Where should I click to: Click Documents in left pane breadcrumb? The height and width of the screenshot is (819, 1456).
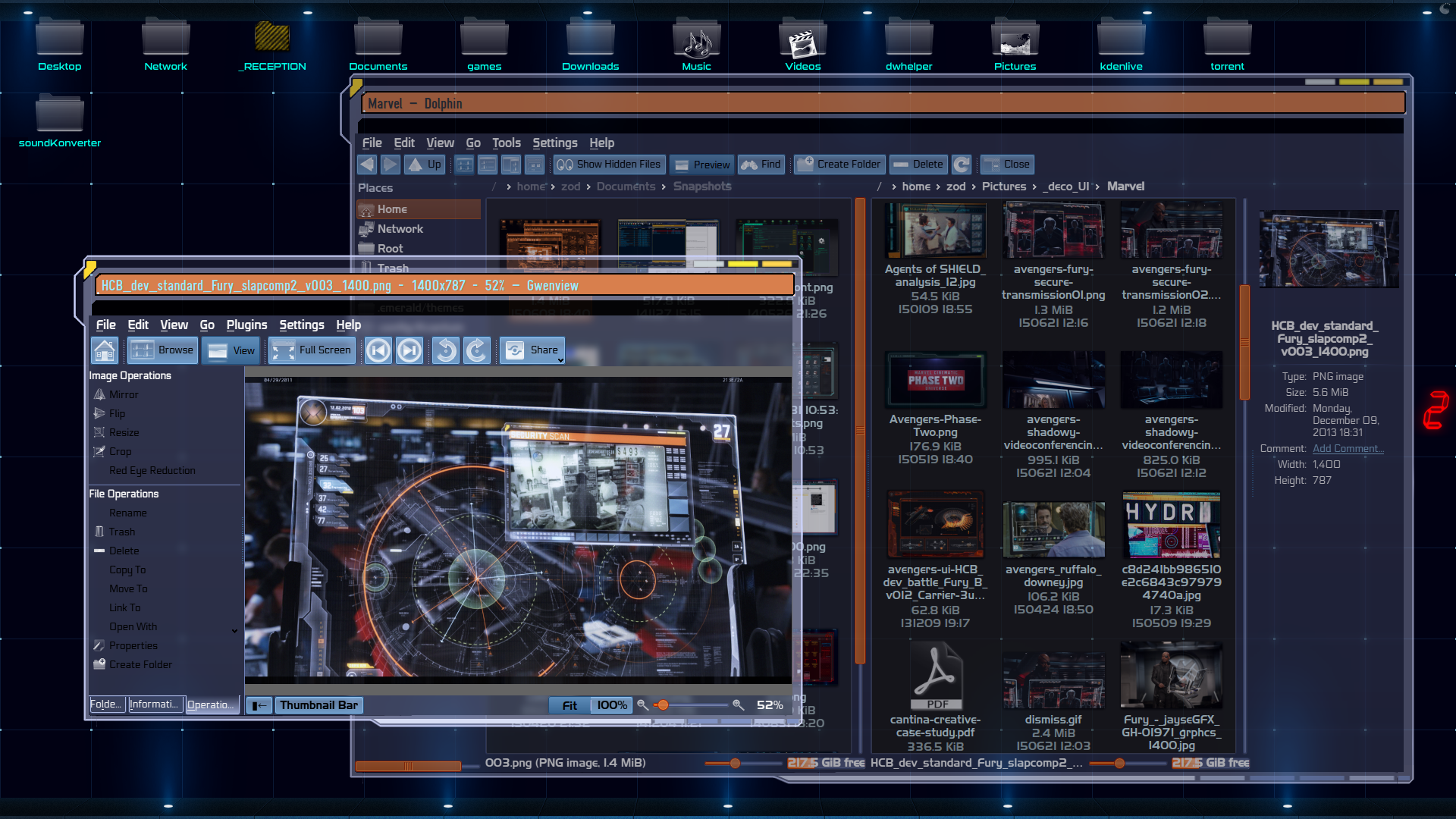[626, 187]
